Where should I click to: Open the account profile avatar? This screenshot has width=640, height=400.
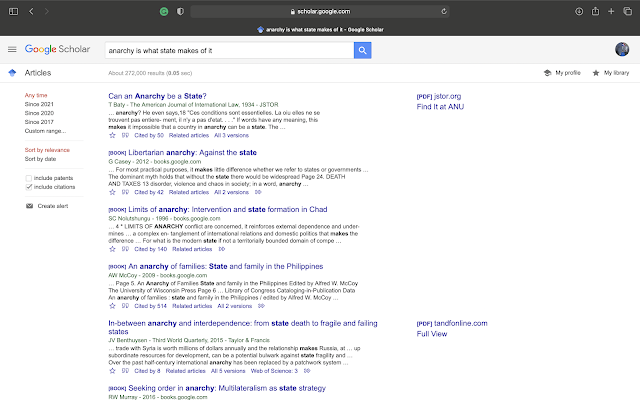[622, 49]
